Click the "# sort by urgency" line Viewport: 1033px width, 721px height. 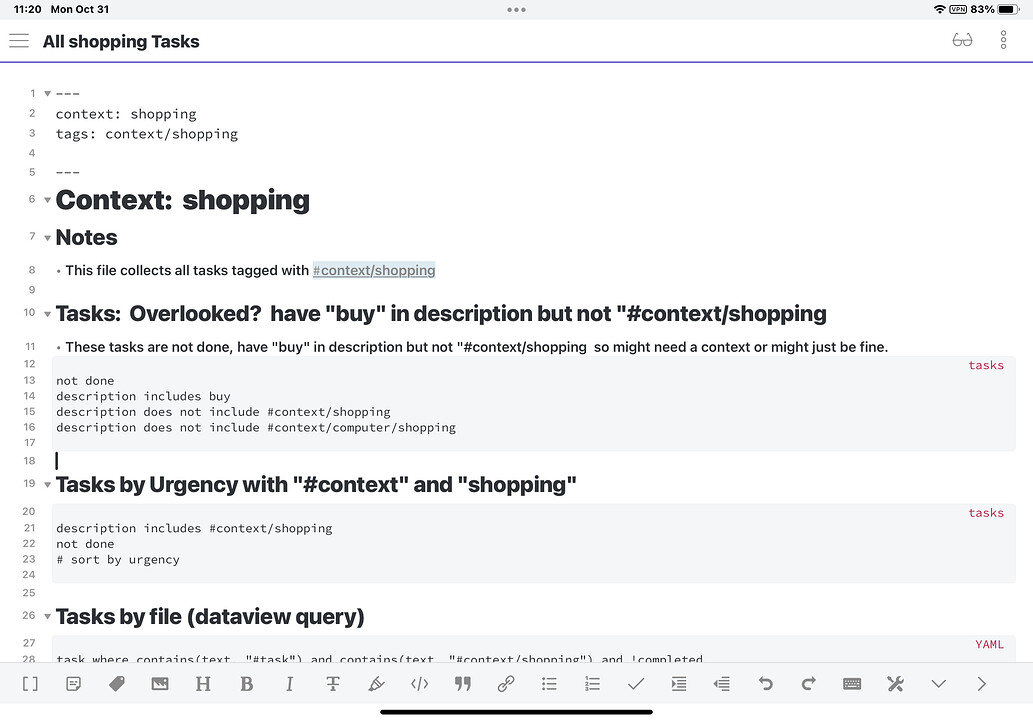[x=118, y=560]
